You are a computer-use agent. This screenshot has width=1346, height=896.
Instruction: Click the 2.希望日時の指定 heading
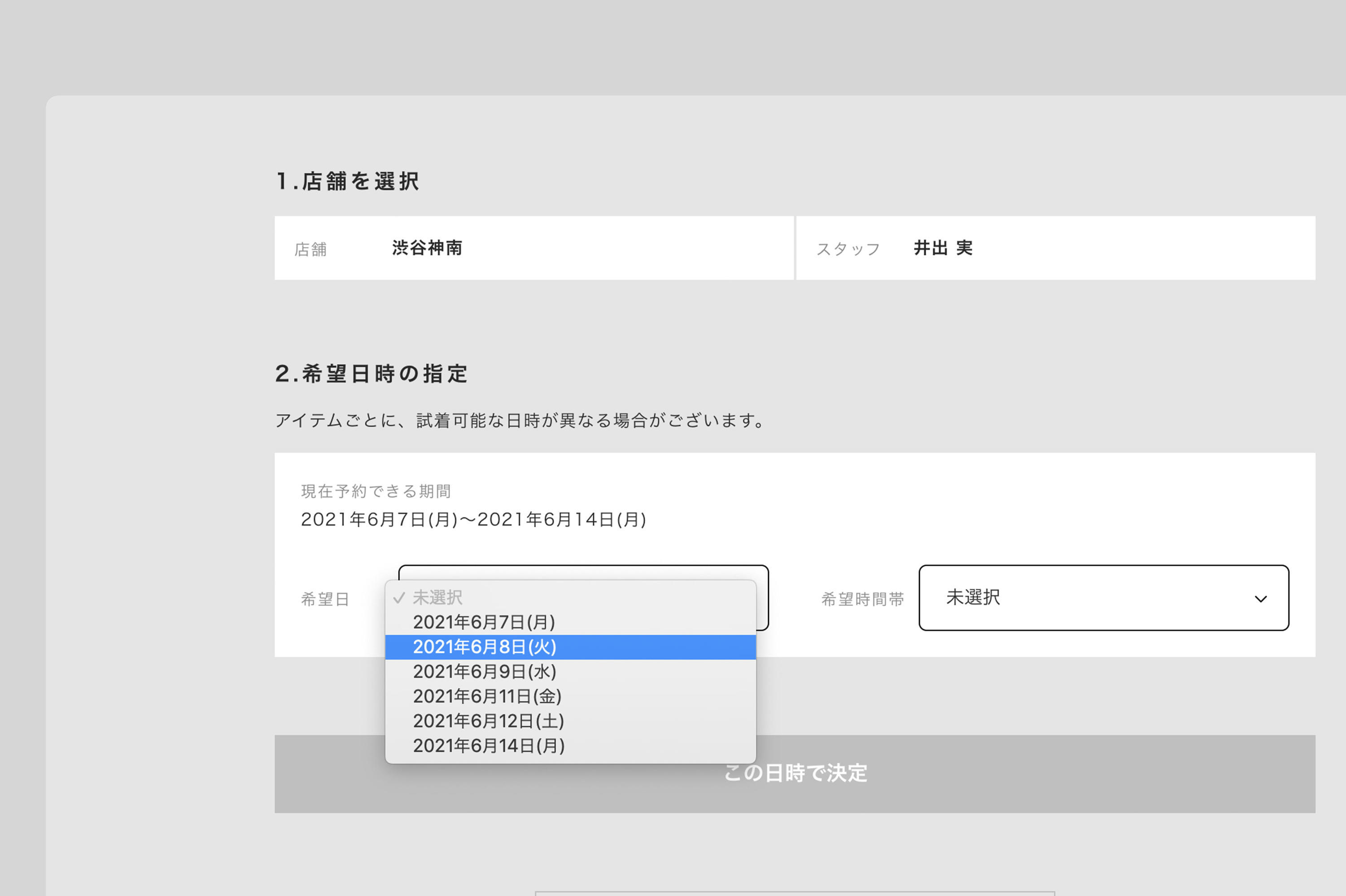coord(371,374)
